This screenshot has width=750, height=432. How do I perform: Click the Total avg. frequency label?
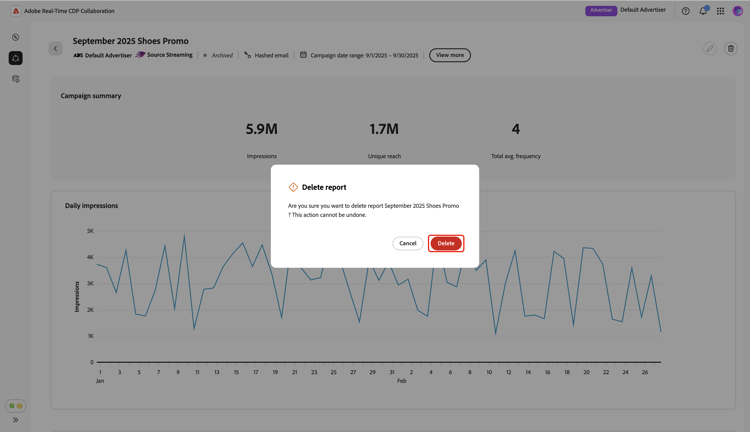(x=516, y=156)
